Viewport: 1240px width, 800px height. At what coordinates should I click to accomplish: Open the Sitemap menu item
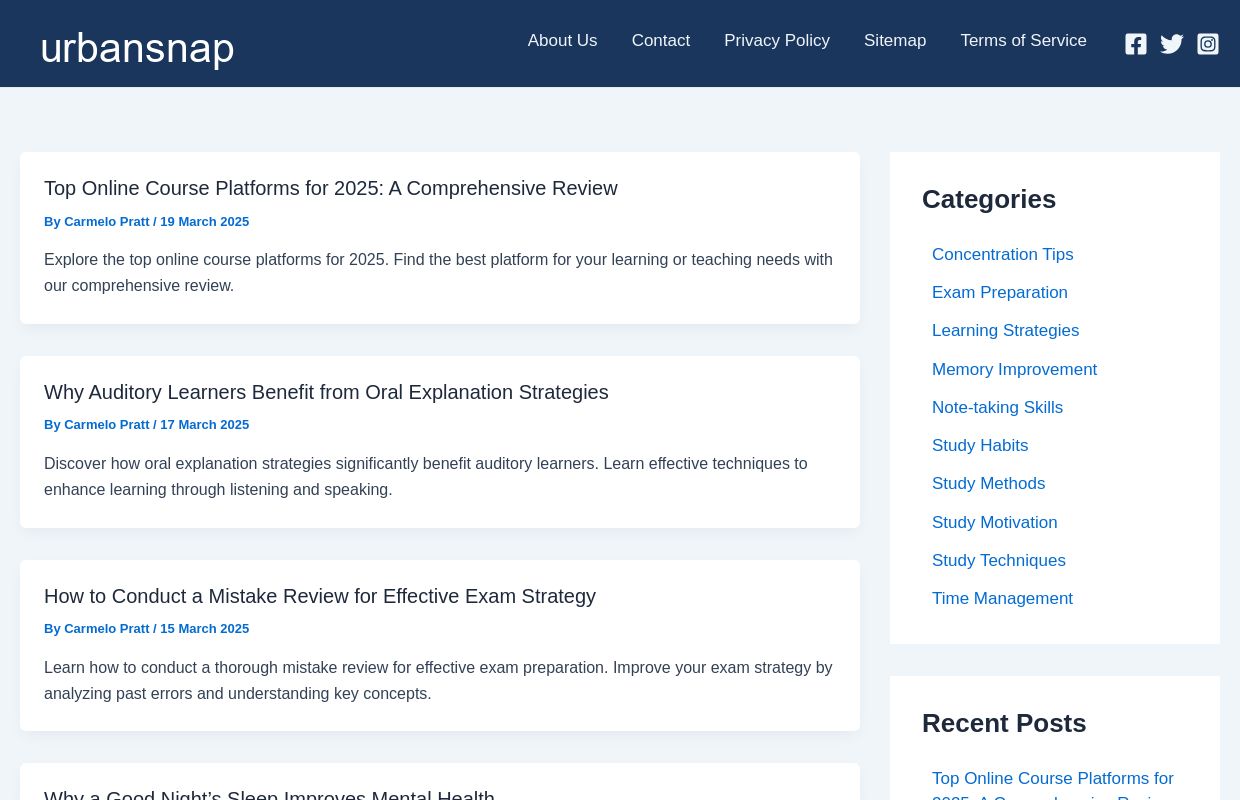point(895,41)
